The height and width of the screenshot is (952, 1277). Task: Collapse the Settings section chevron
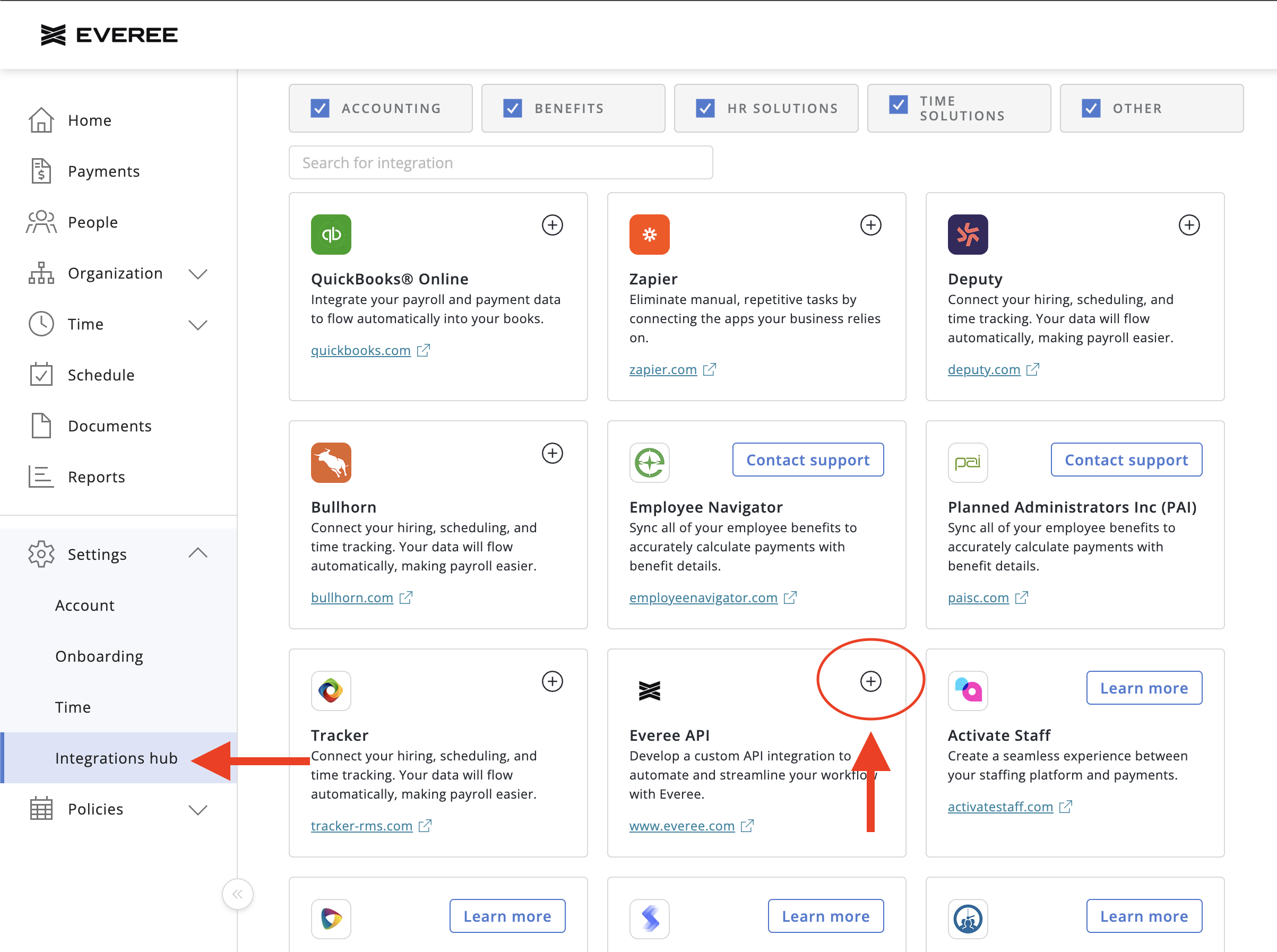point(197,553)
